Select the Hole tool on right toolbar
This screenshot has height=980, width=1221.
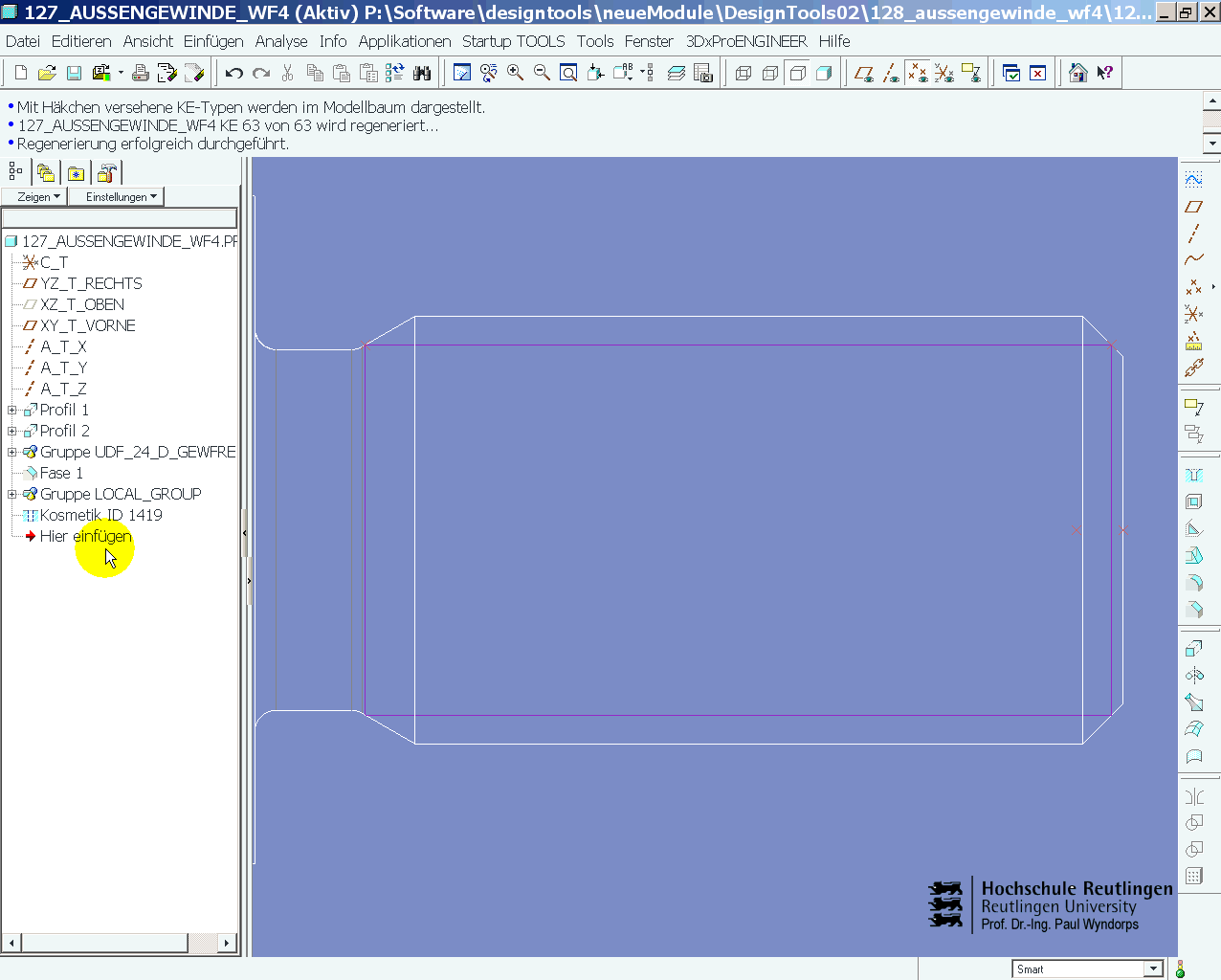tap(1193, 475)
